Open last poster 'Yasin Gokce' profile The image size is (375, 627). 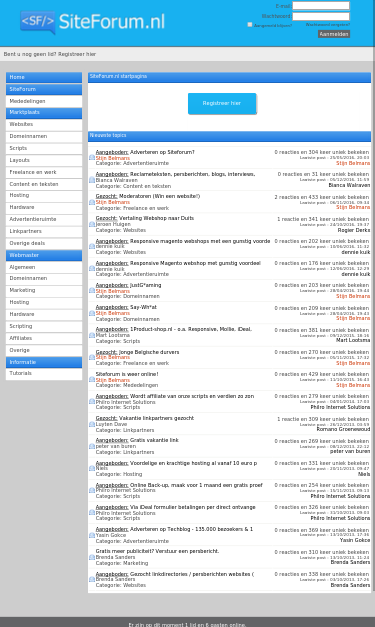point(355,540)
